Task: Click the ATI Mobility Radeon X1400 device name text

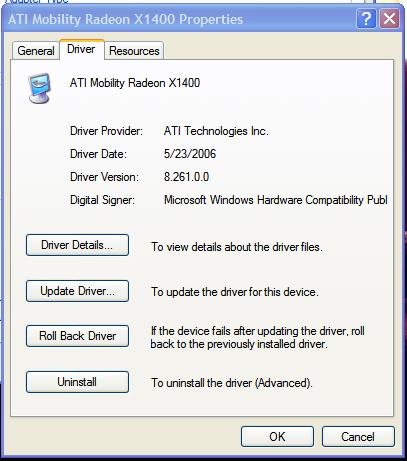Action: [x=135, y=83]
